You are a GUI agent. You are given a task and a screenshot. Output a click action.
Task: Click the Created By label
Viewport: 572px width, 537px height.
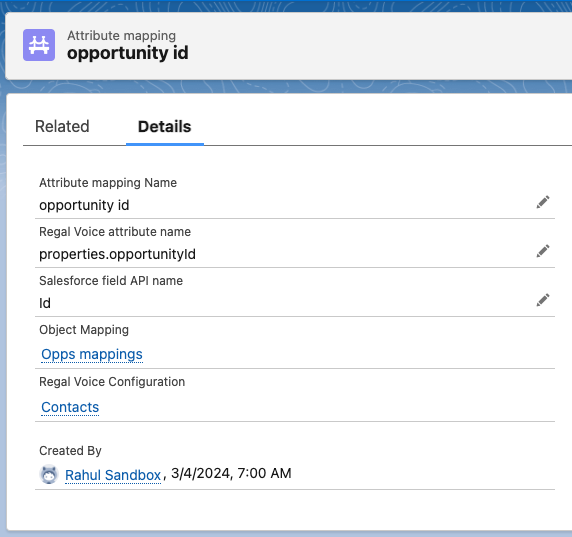70,451
